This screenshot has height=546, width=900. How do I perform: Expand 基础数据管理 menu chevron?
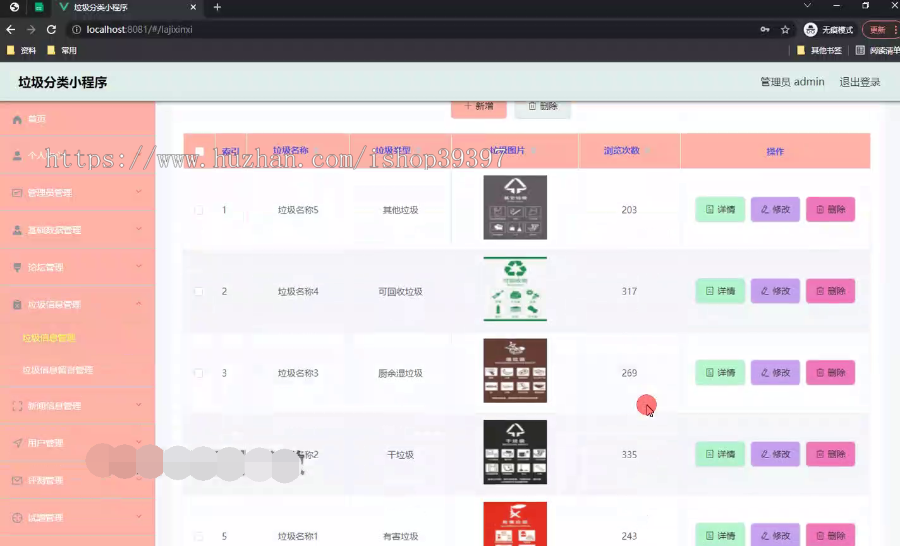138,229
